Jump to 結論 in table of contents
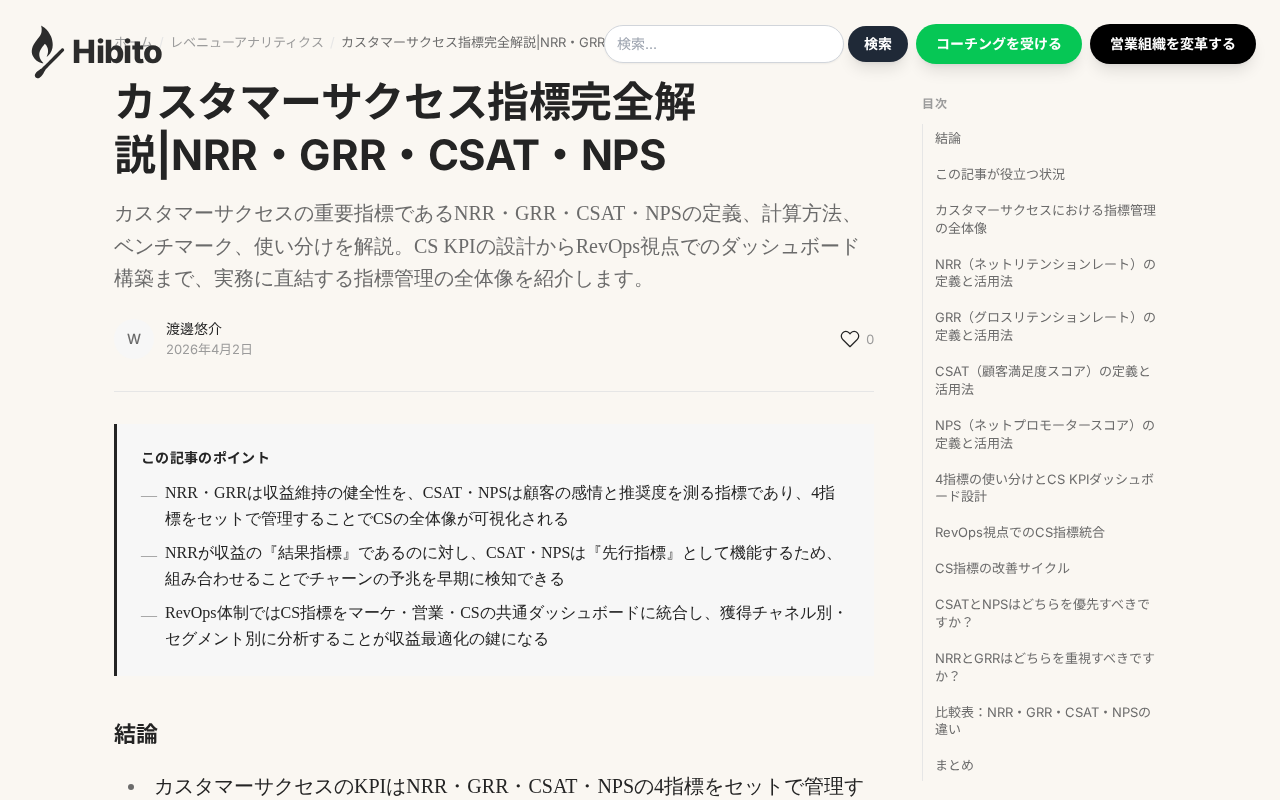Image resolution: width=1280 pixels, height=800 pixels. 948,138
